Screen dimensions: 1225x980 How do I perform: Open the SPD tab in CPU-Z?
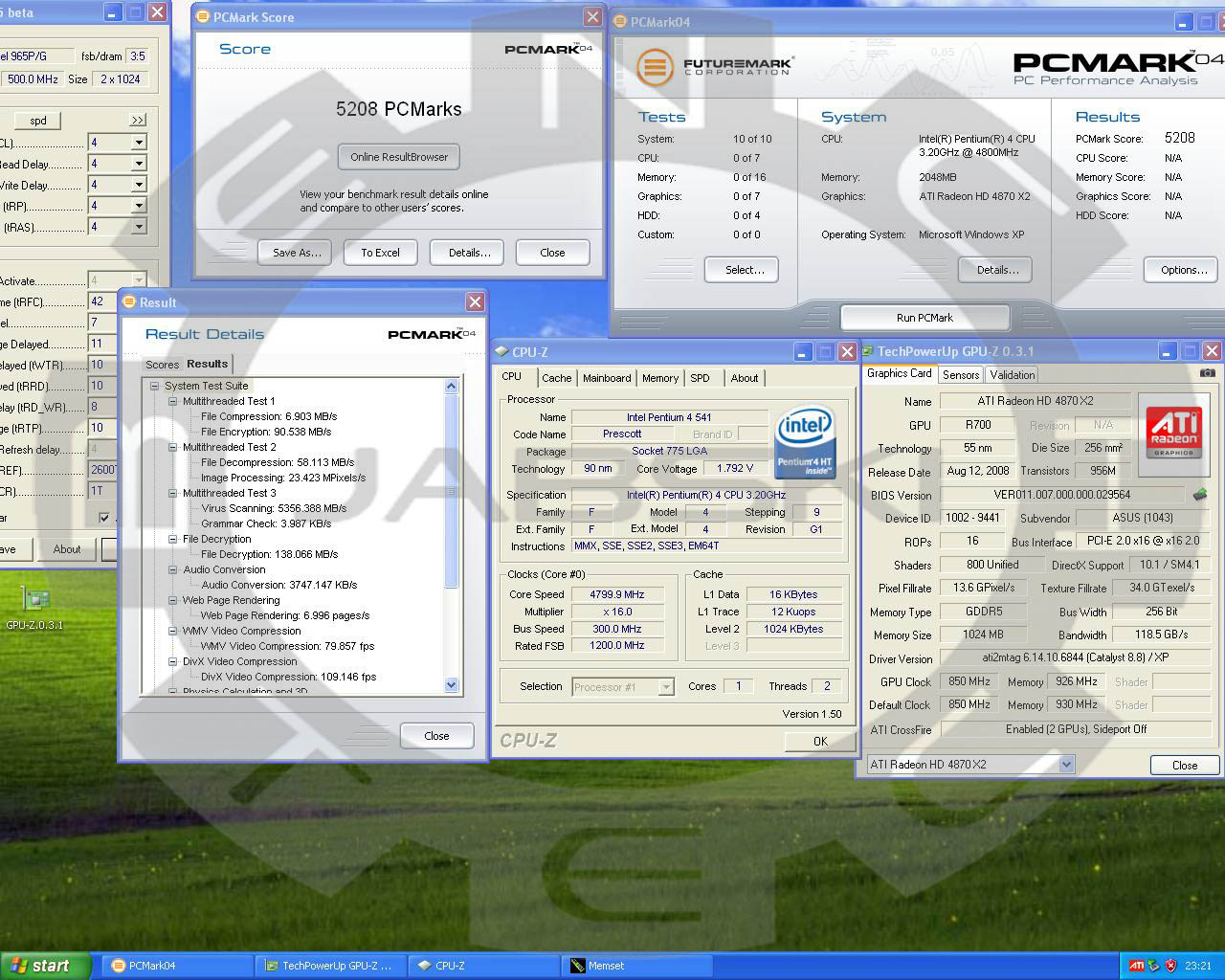tap(700, 378)
